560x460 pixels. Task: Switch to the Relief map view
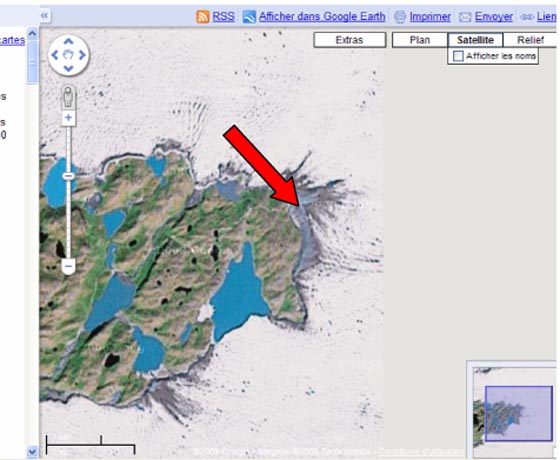coord(530,40)
